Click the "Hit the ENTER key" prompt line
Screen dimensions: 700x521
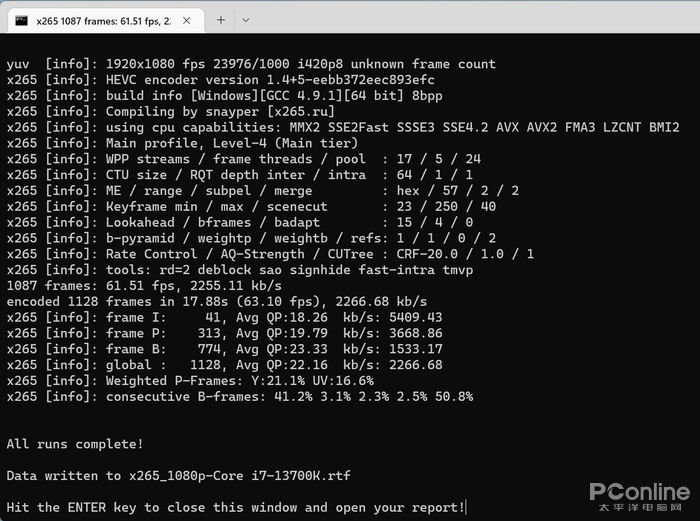pyautogui.click(x=235, y=507)
